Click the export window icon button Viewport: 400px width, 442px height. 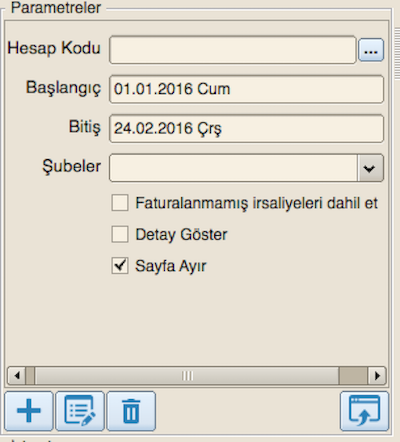pos(364,411)
